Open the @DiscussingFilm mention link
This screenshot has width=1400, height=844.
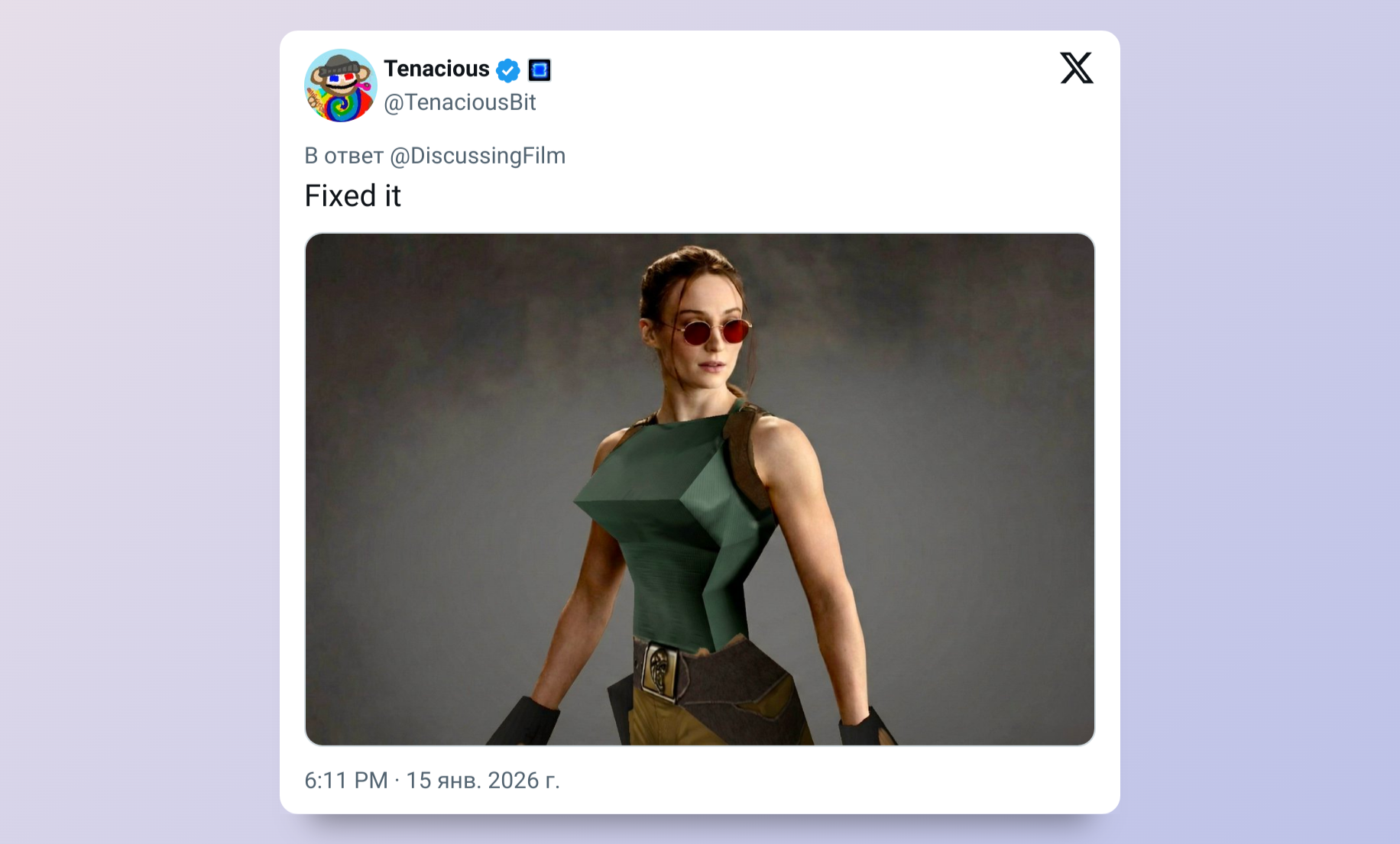pos(478,156)
